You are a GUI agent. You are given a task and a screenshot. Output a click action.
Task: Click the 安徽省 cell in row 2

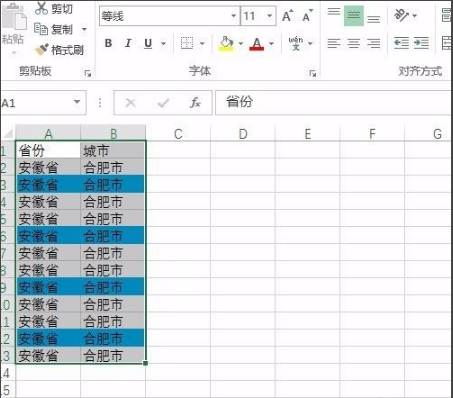48,167
